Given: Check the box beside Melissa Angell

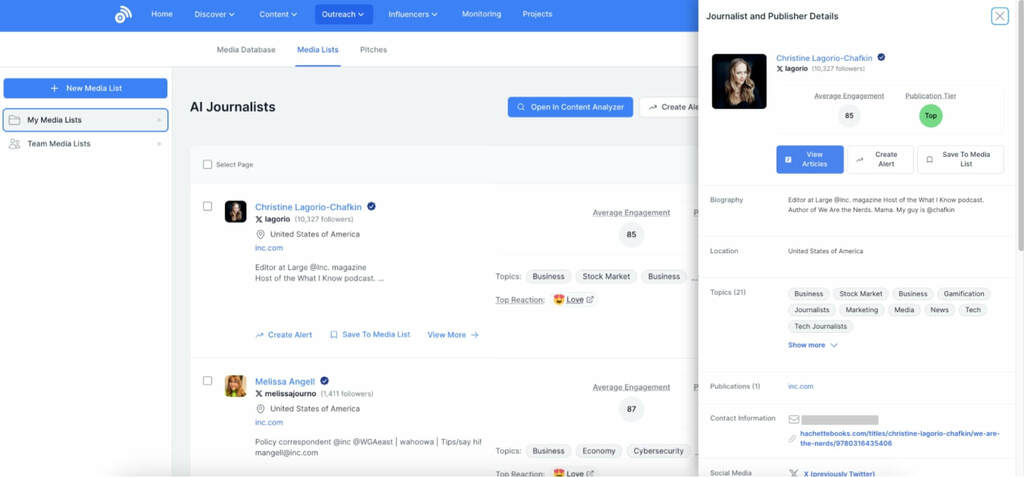Looking at the screenshot, I should click(208, 381).
